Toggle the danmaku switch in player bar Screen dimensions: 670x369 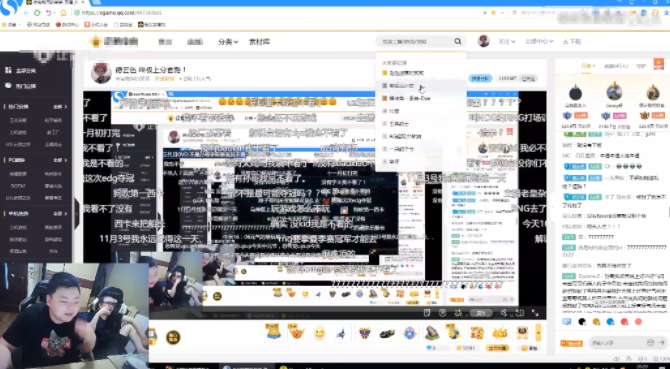pos(481,313)
